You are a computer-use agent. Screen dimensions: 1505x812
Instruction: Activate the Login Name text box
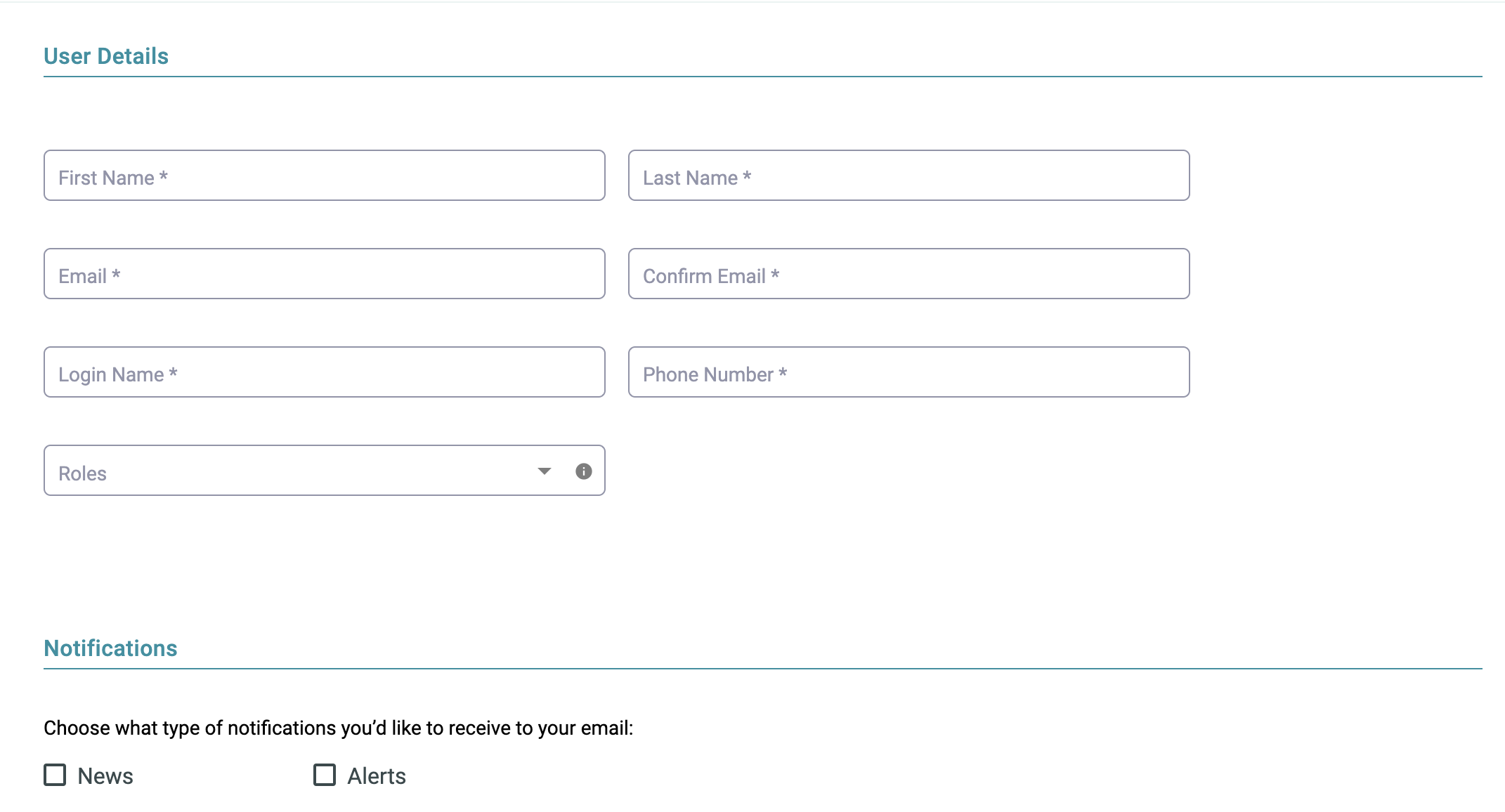[x=324, y=372]
